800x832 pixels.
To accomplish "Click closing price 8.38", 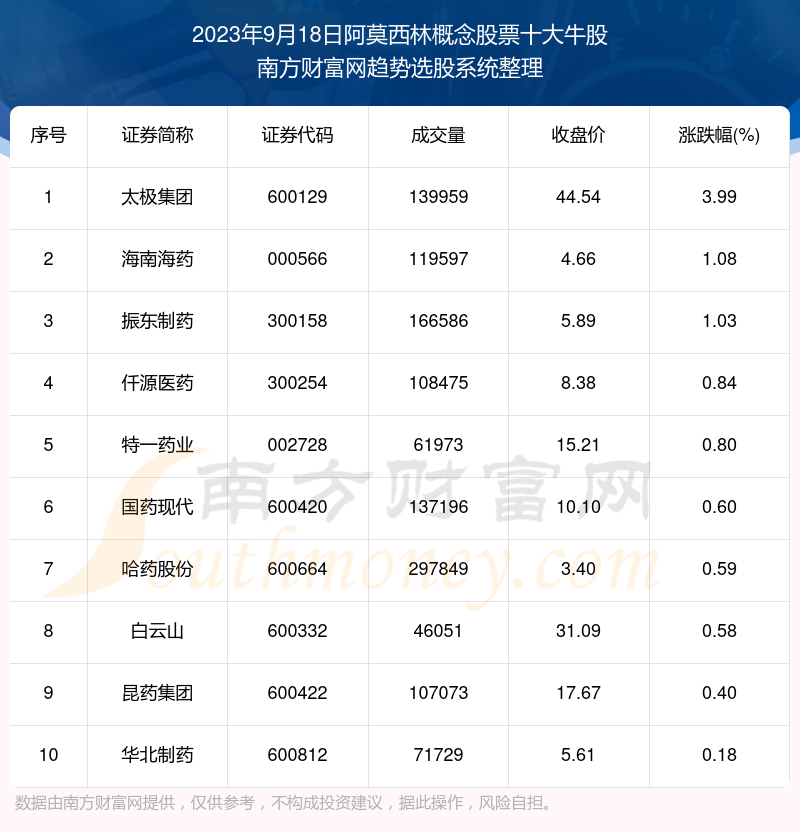I will (x=578, y=383).
